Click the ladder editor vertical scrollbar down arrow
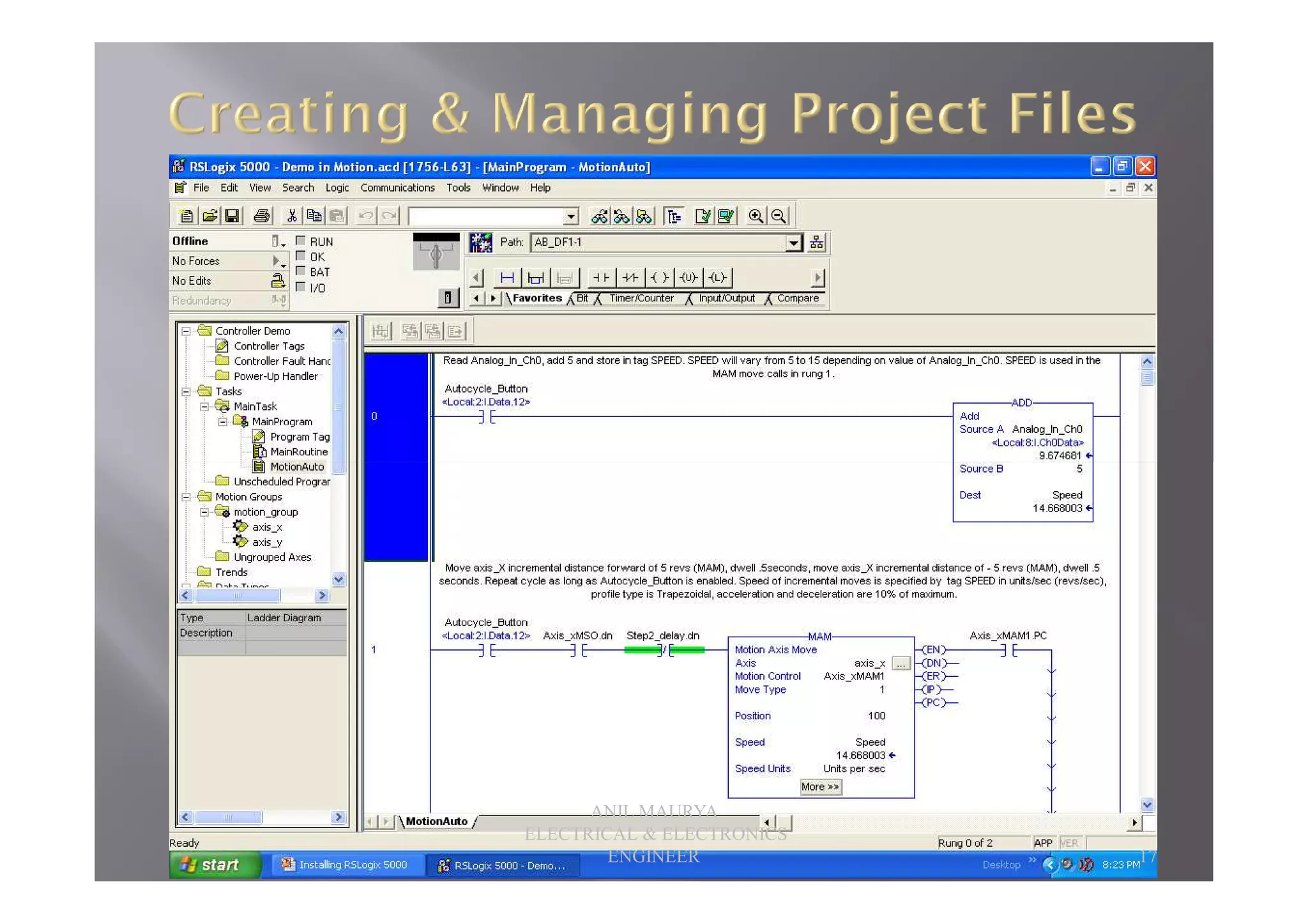This screenshot has height=924, width=1308. (1147, 805)
